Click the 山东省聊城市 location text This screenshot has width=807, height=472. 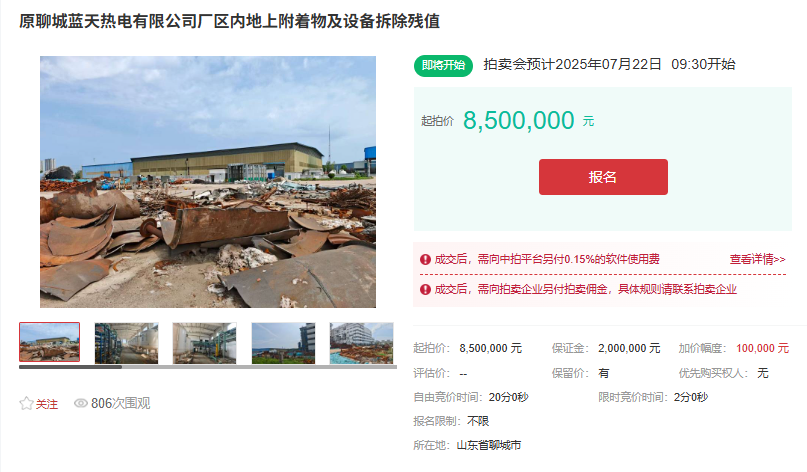click(x=488, y=445)
